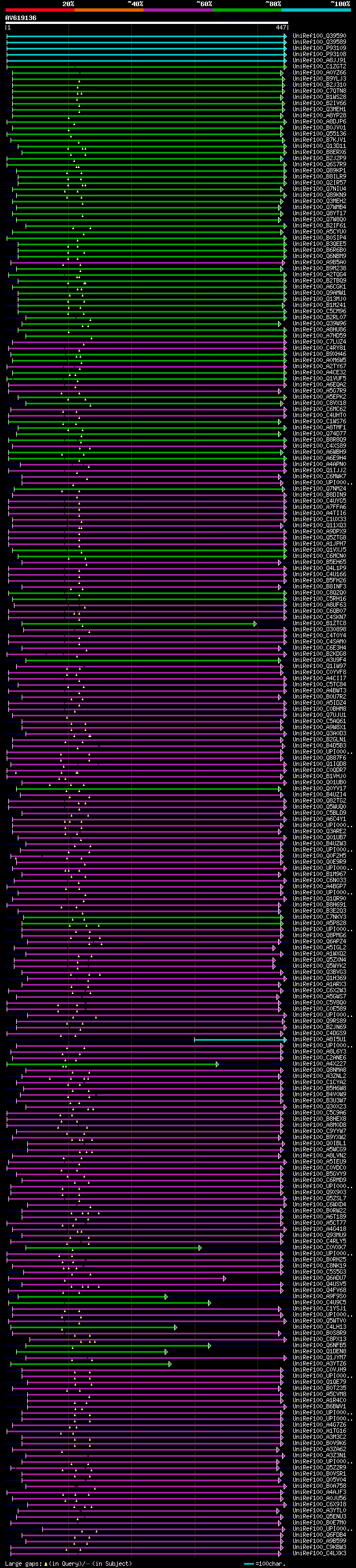The image size is (356, 1568).
Task: Select the UniRef100_Q2IR57 label
Action: (x=319, y=182)
